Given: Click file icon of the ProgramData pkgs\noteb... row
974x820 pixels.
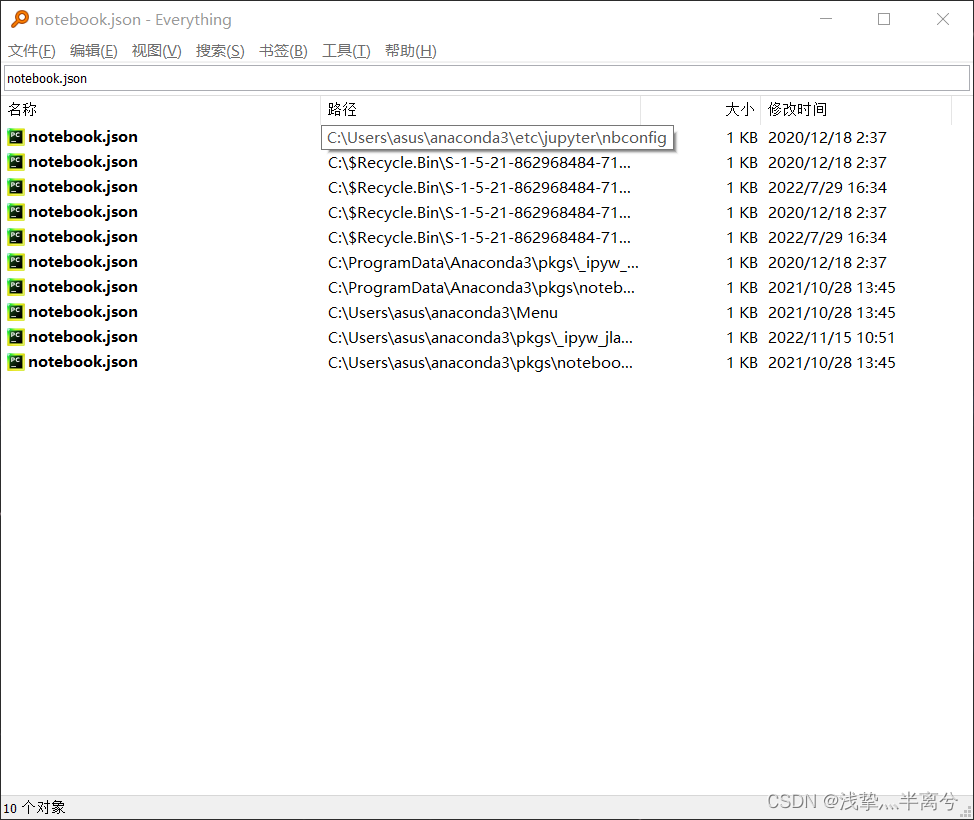Looking at the screenshot, I should 16,287.
